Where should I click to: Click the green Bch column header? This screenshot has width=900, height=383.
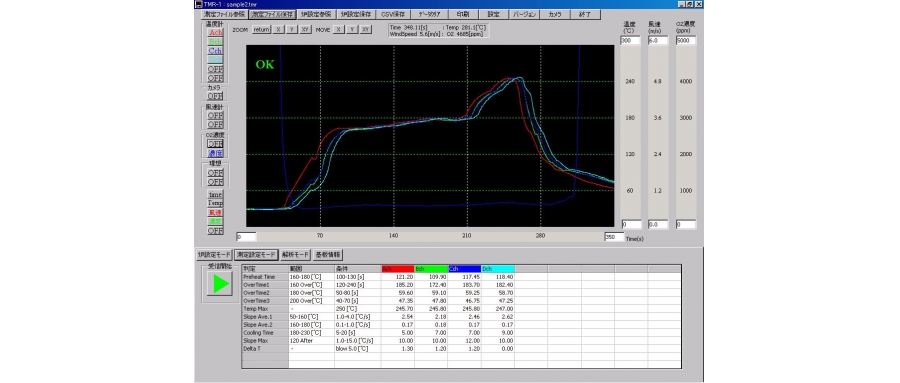click(x=430, y=268)
